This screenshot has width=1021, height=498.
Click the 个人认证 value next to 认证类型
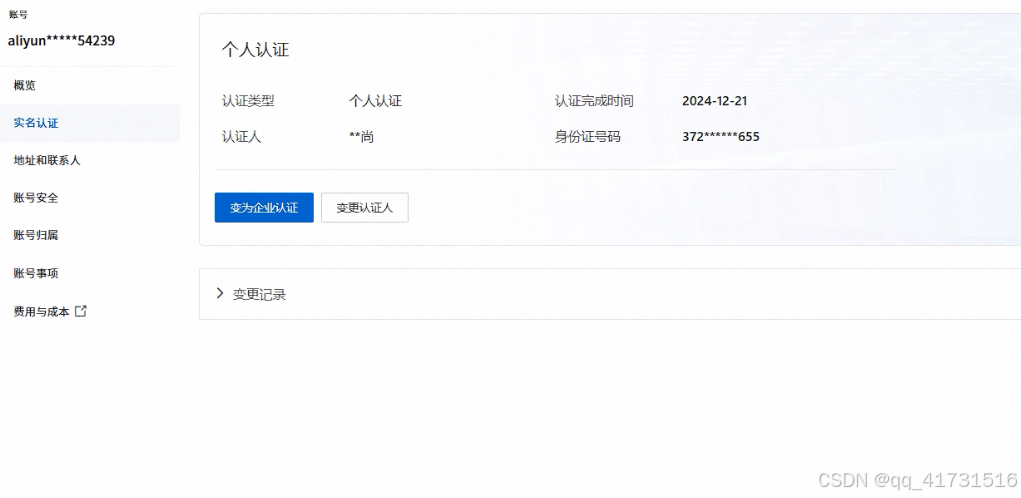coord(375,101)
